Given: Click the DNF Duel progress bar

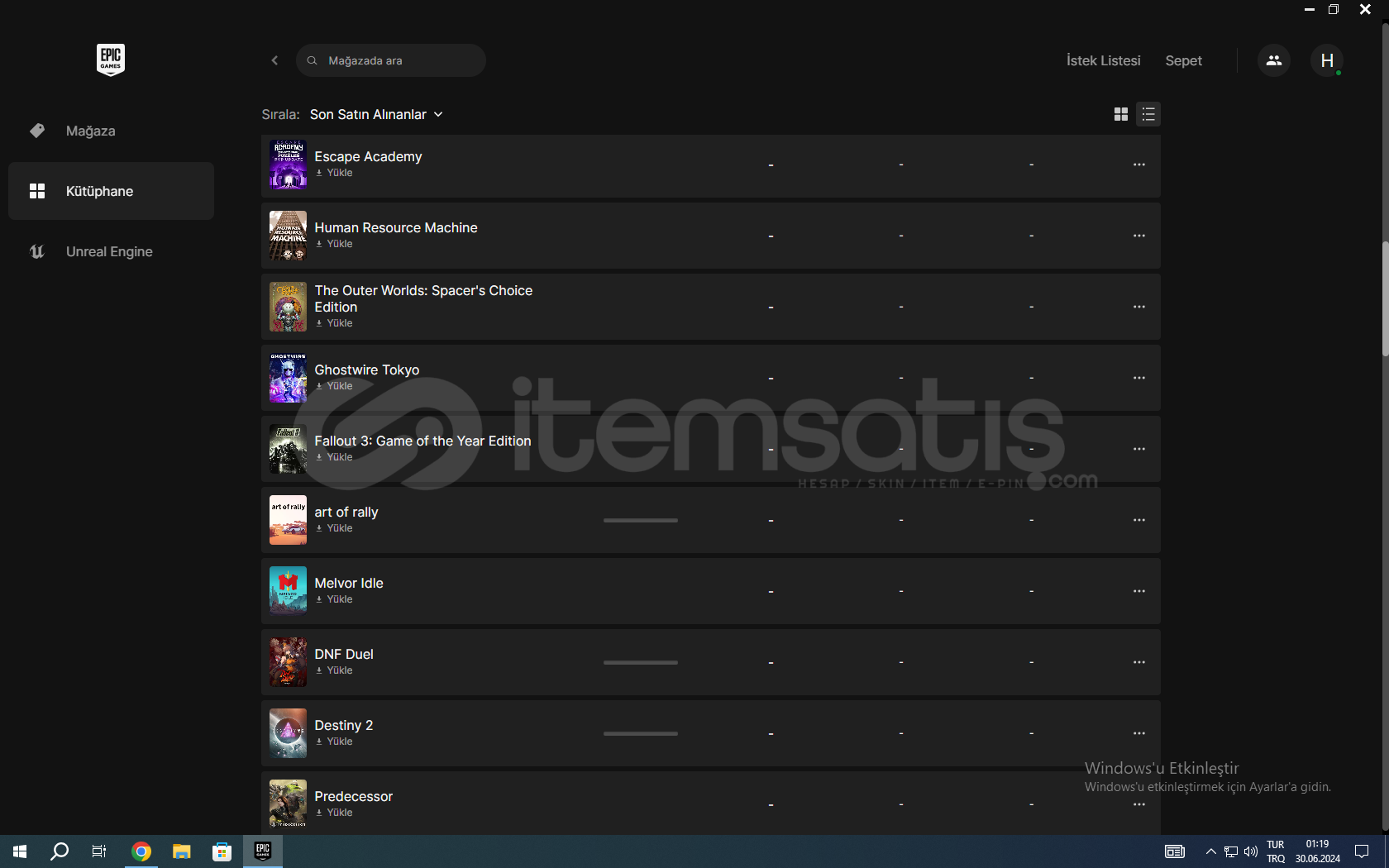Looking at the screenshot, I should (641, 662).
